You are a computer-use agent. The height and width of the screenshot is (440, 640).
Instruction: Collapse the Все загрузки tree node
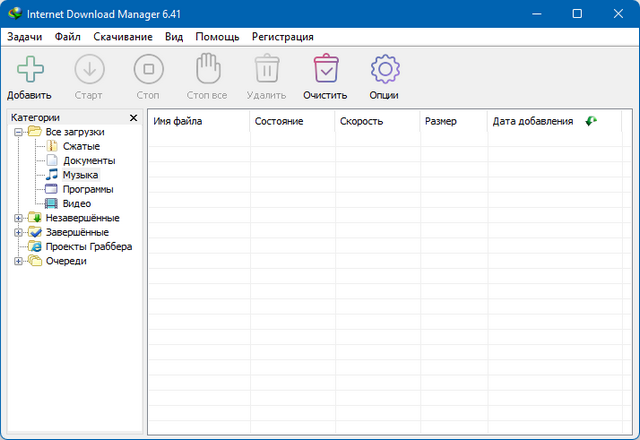(19, 132)
